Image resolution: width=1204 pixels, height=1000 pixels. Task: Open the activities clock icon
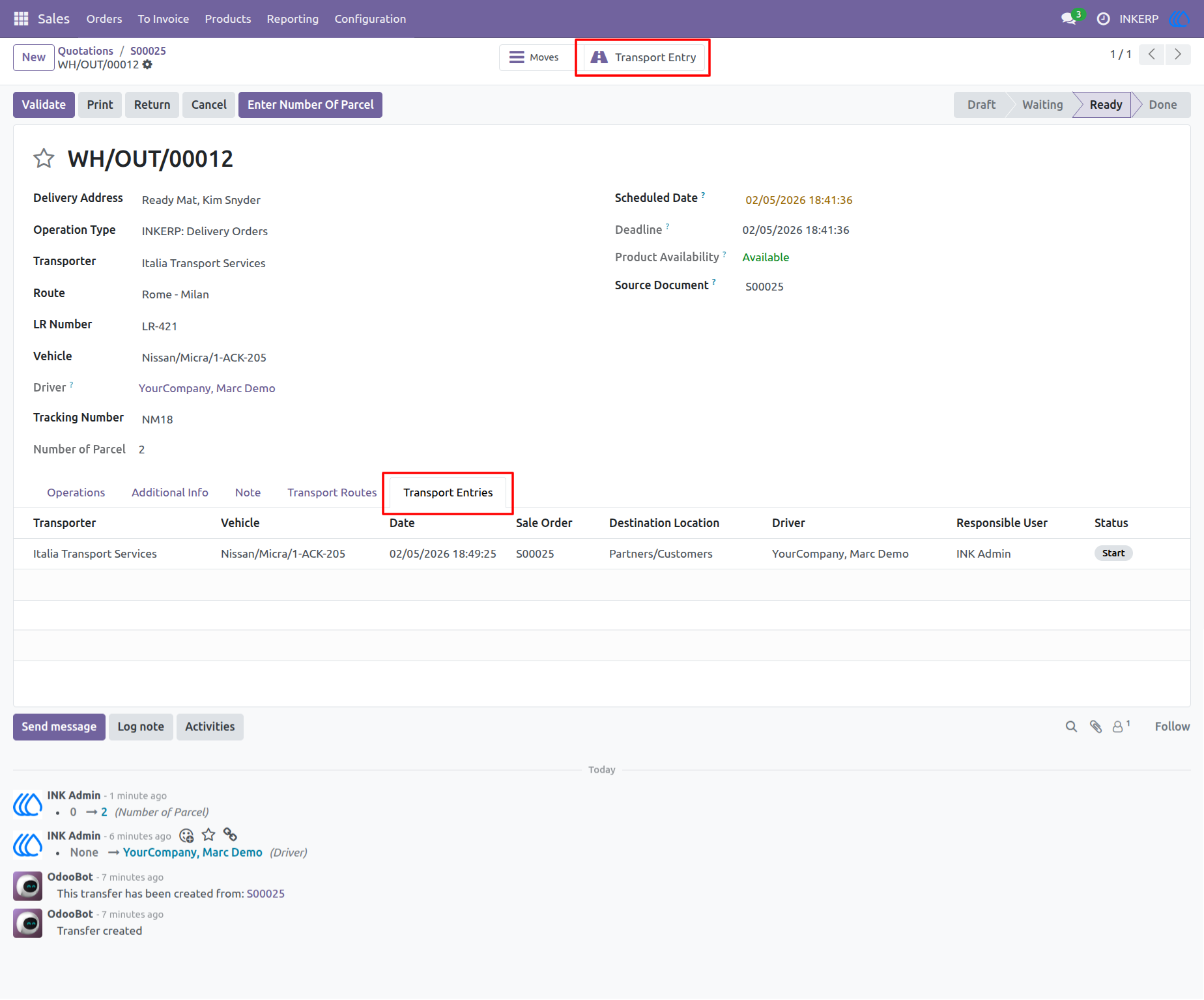1103,19
